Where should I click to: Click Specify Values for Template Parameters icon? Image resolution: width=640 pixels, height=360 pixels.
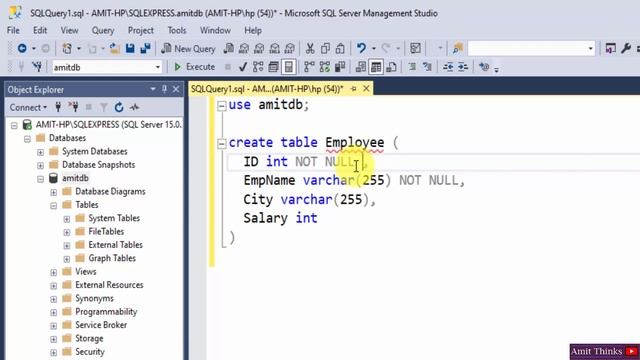[484, 67]
